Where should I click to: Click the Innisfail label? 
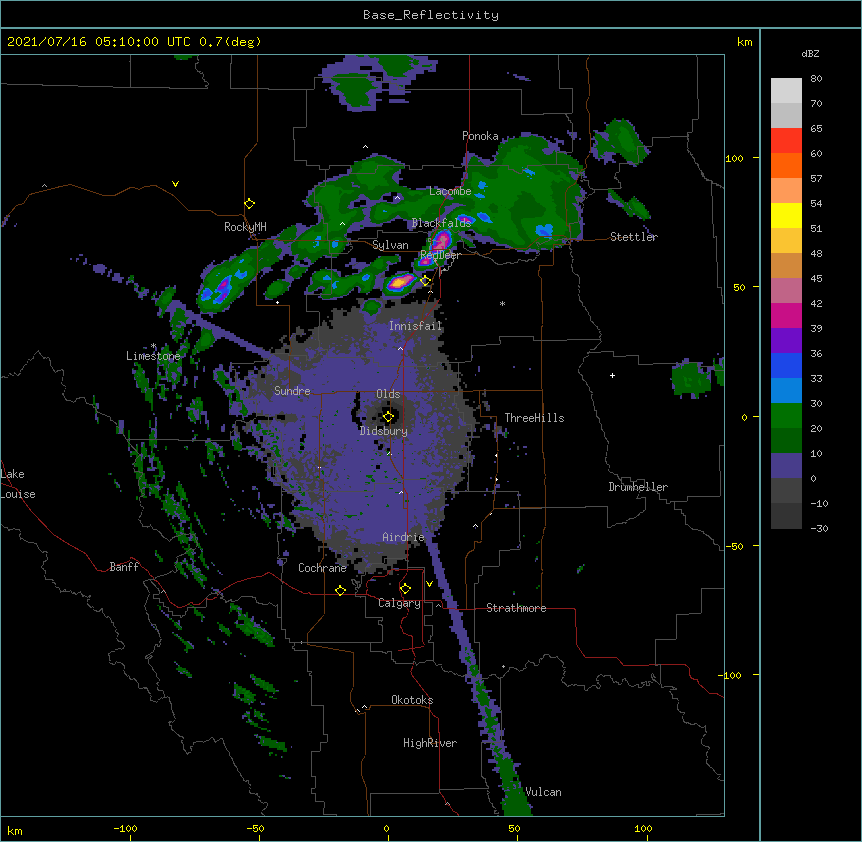point(415,326)
